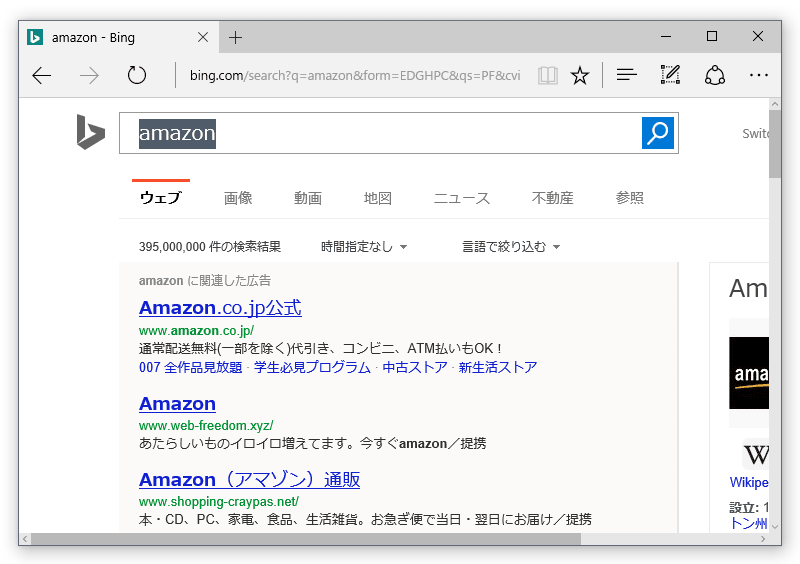Open a new tab with plus

tap(235, 37)
